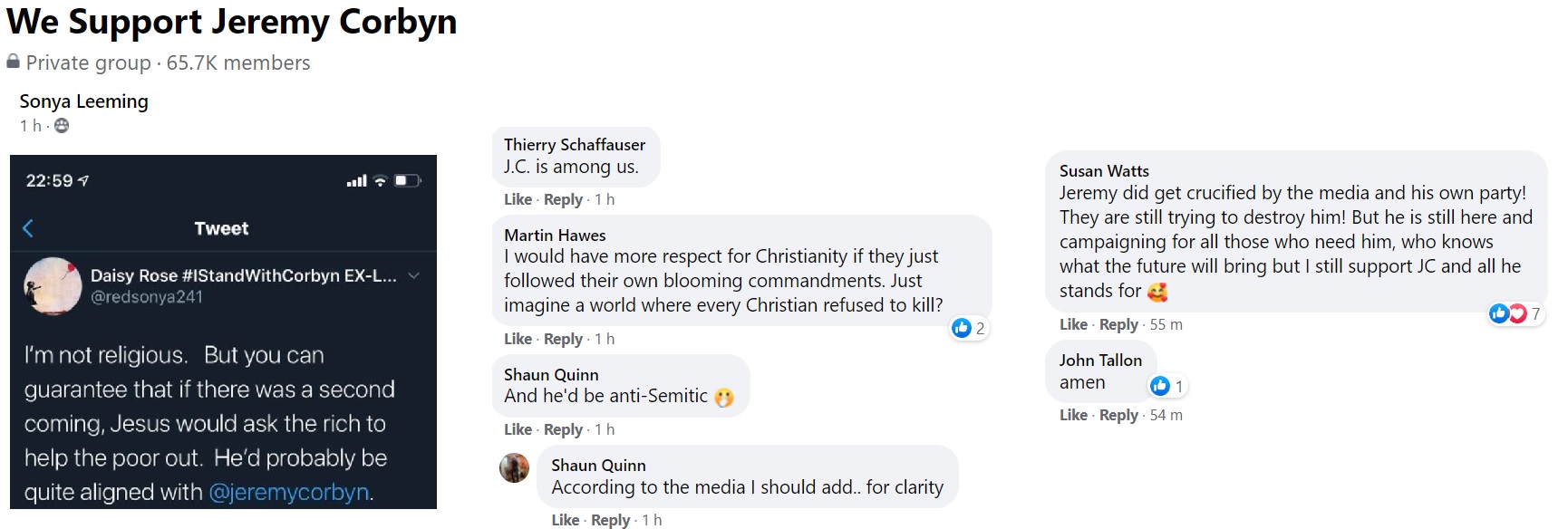Image resolution: width=1568 pixels, height=529 pixels.
Task: Reply to Shaun Quinn's clarification reply
Action: (x=610, y=520)
